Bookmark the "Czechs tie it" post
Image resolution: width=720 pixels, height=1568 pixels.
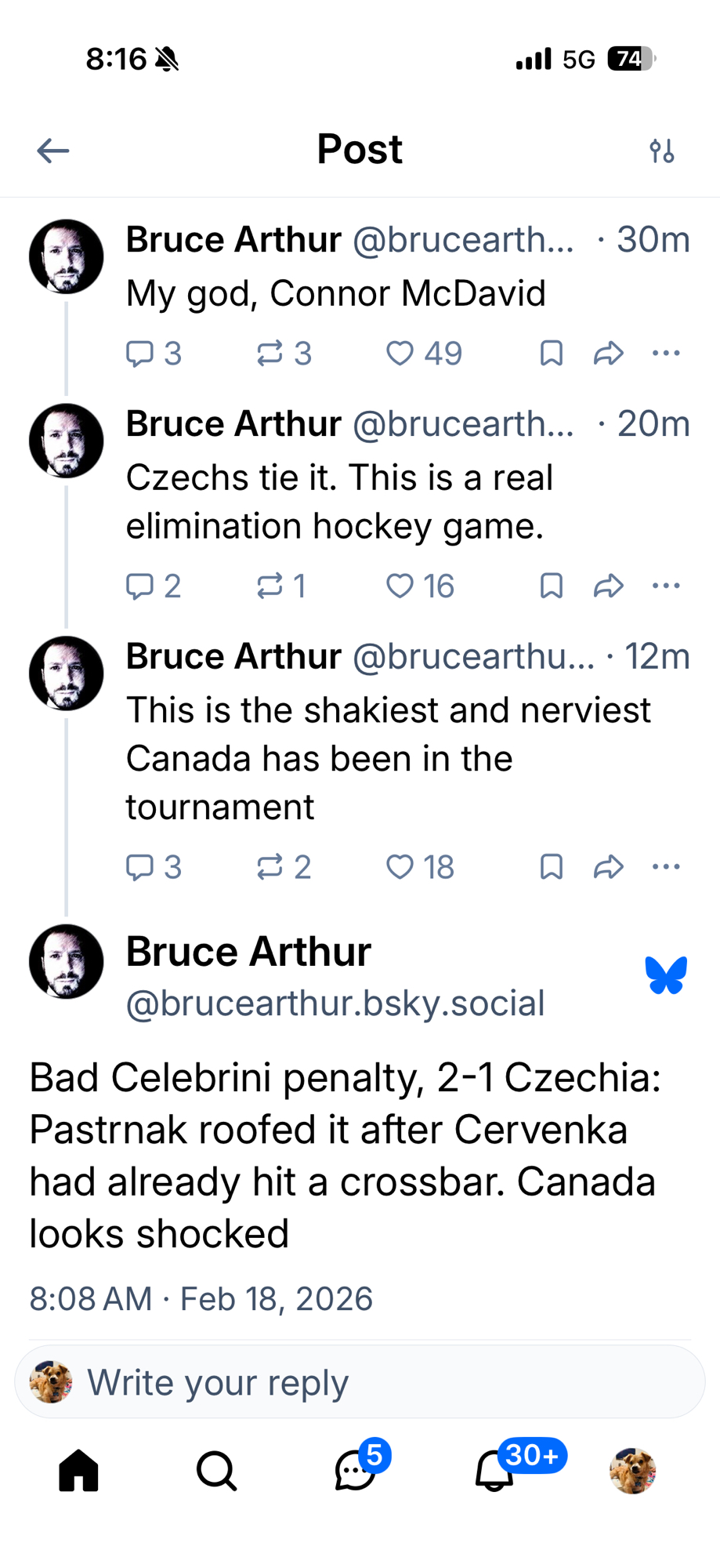[552, 586]
